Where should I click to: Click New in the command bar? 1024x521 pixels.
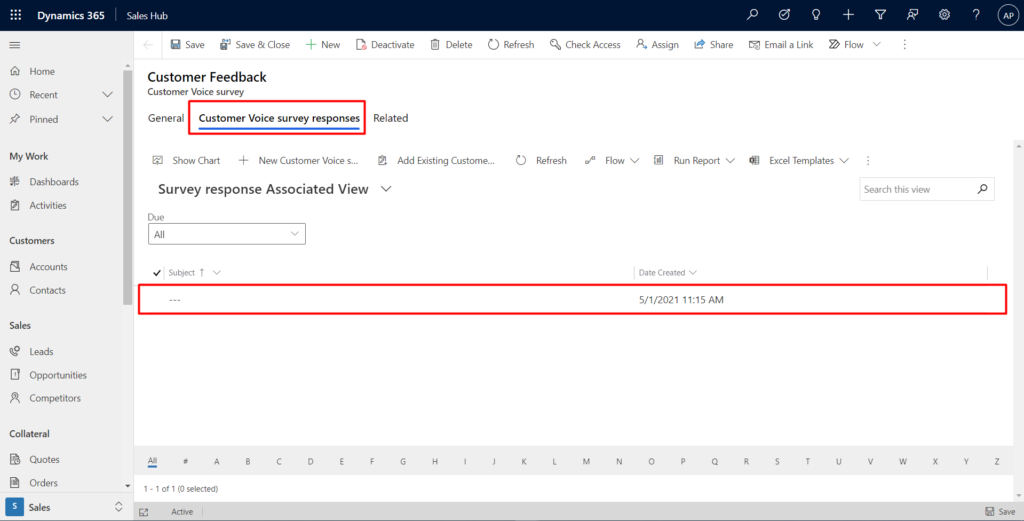click(323, 44)
